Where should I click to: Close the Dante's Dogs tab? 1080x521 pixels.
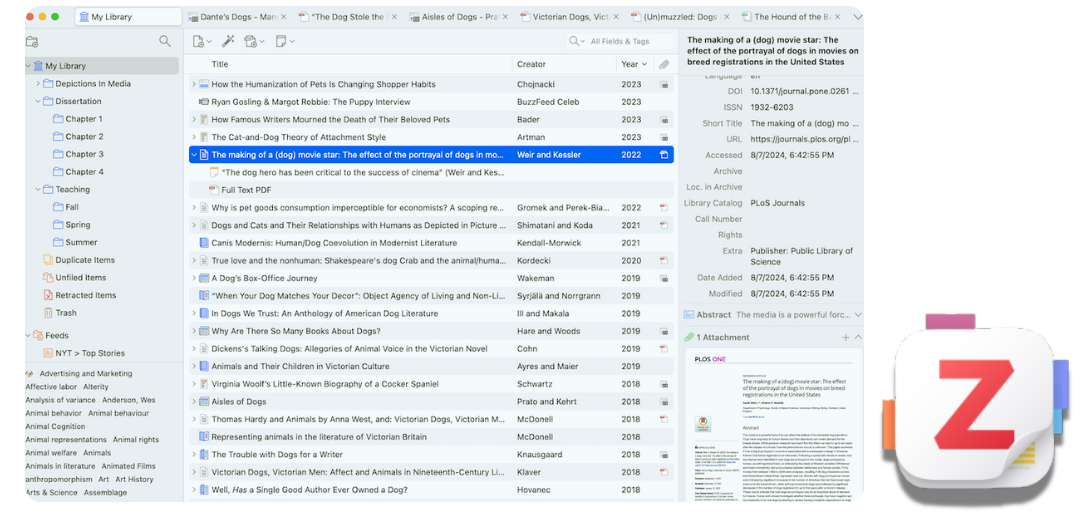(x=283, y=17)
